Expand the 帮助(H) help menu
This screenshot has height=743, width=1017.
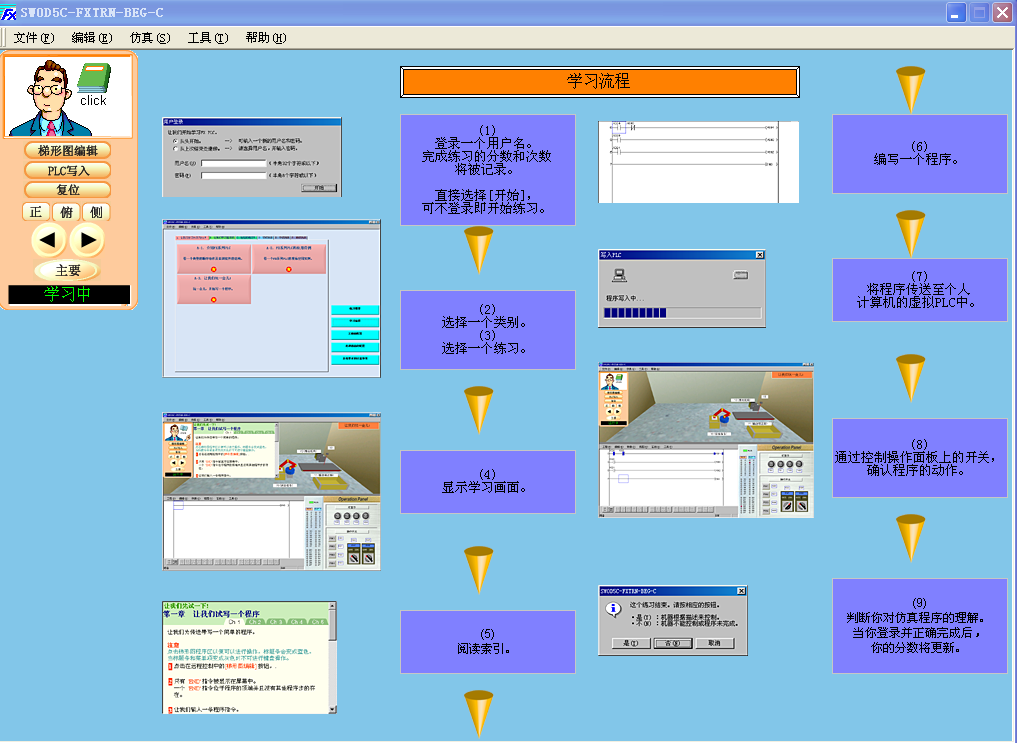[265, 38]
